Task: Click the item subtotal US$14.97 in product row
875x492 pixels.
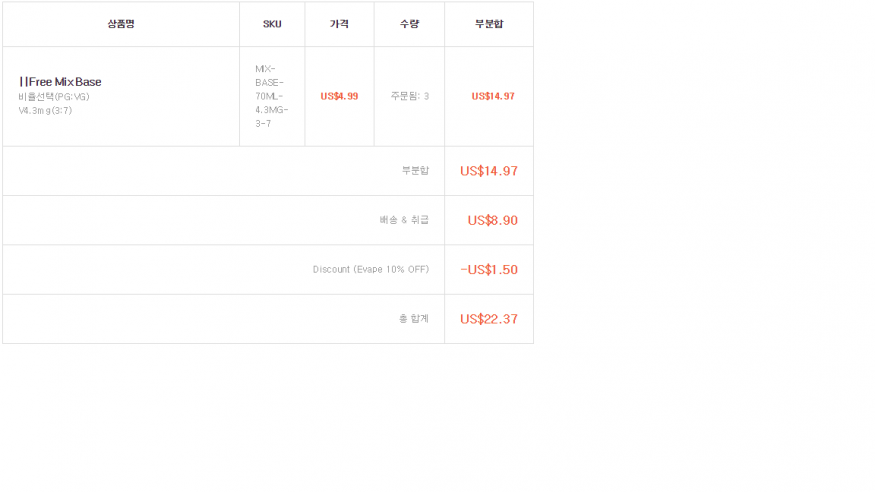Action: click(x=493, y=97)
